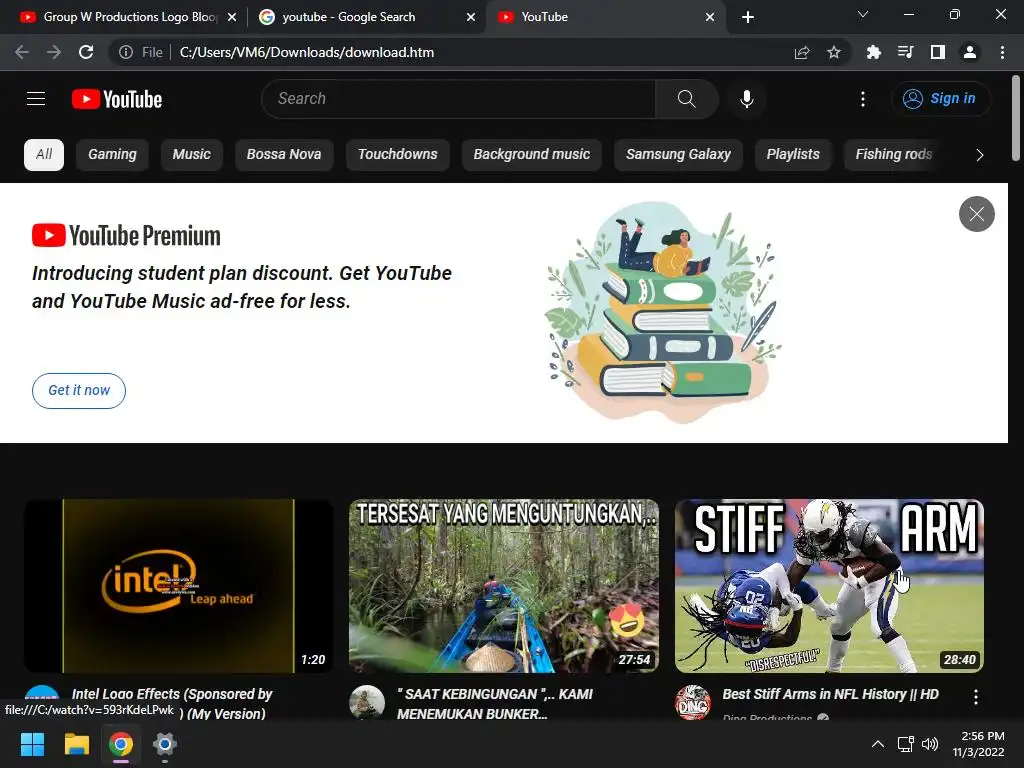
Task: Select the Touchdowns filter chip
Action: (x=398, y=155)
